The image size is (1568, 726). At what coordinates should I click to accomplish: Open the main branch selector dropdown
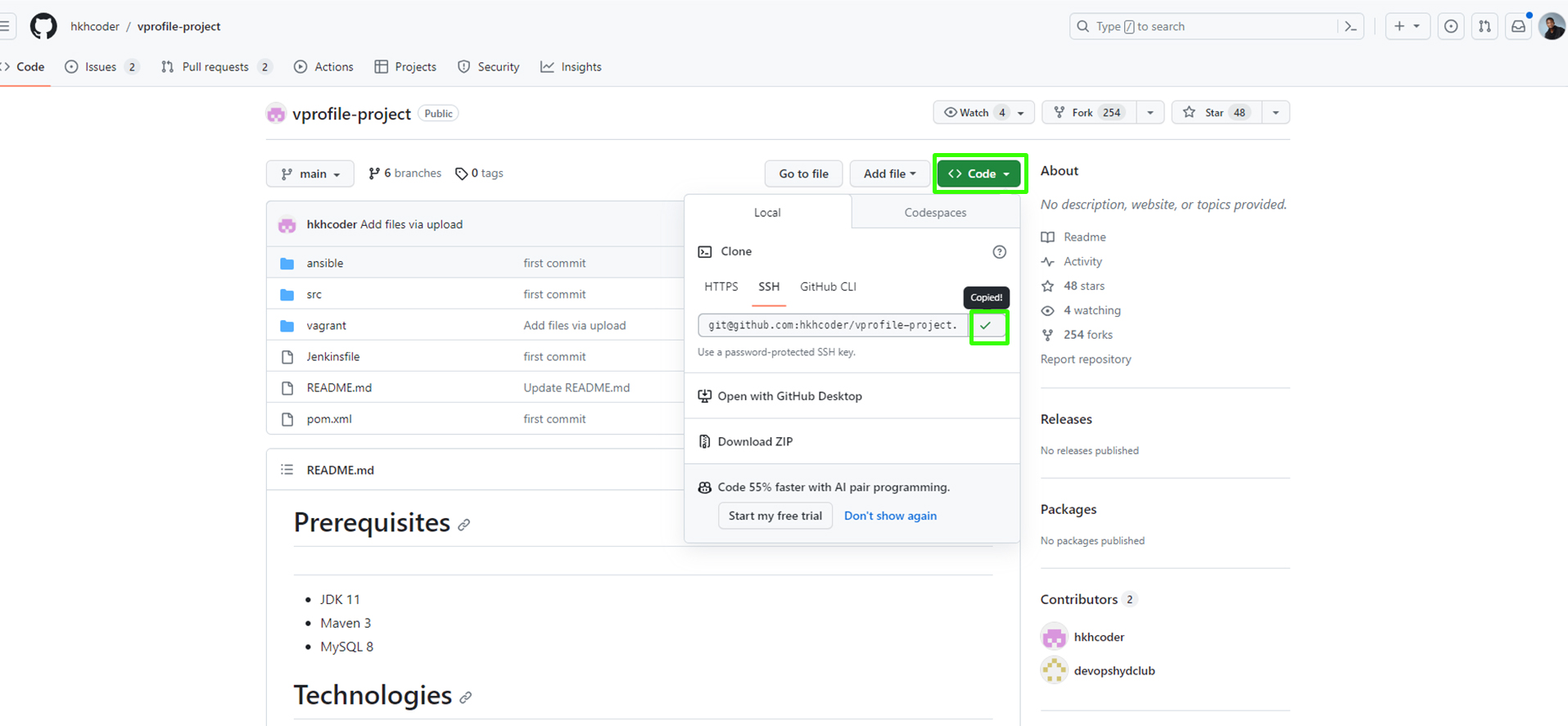click(310, 174)
